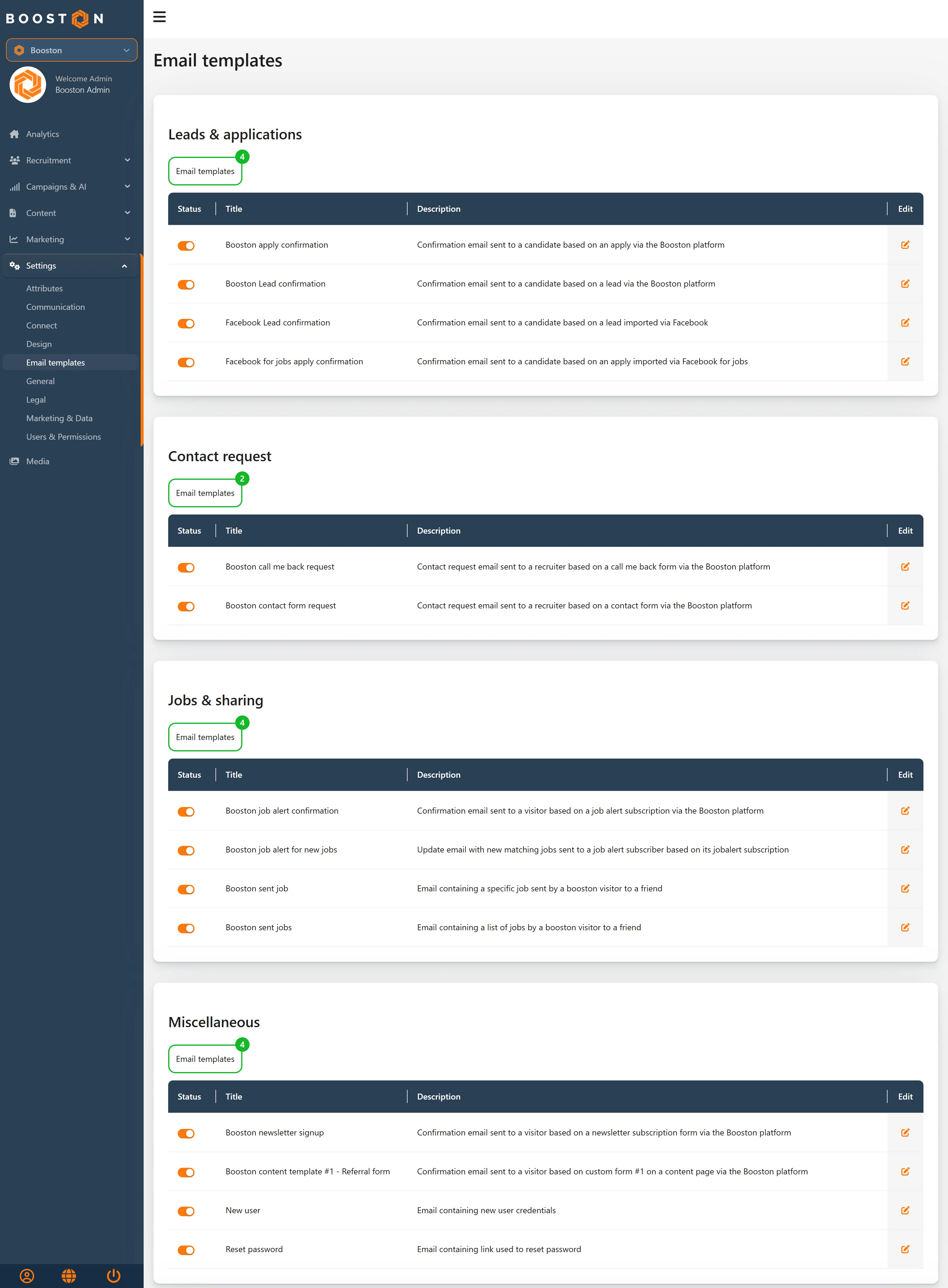Edit Booston Lead confirmation template

pos(905,284)
